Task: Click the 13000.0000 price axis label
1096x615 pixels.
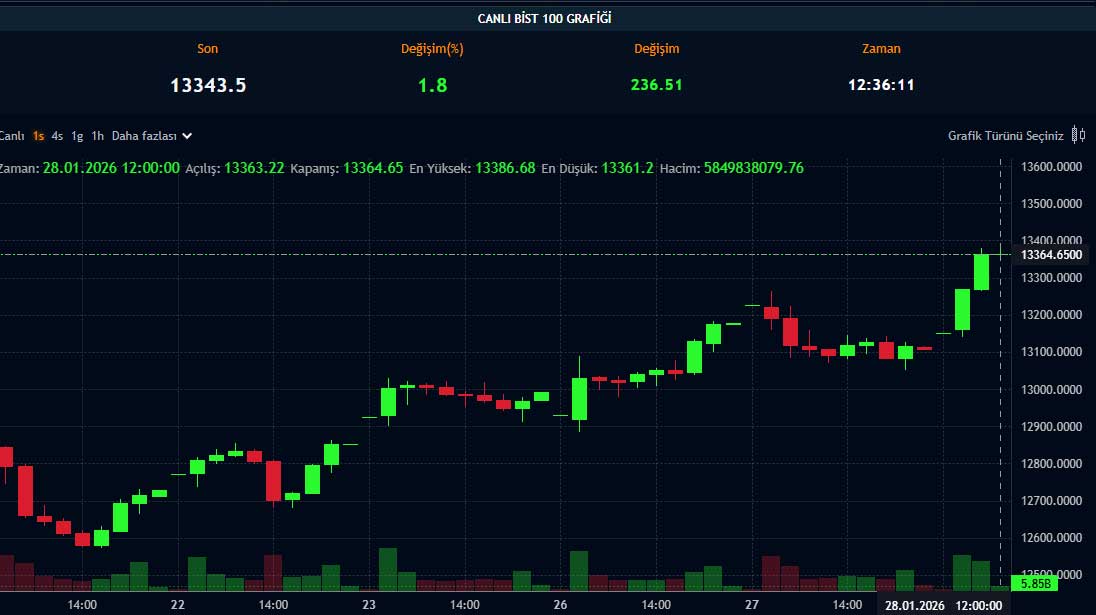Action: point(1053,390)
